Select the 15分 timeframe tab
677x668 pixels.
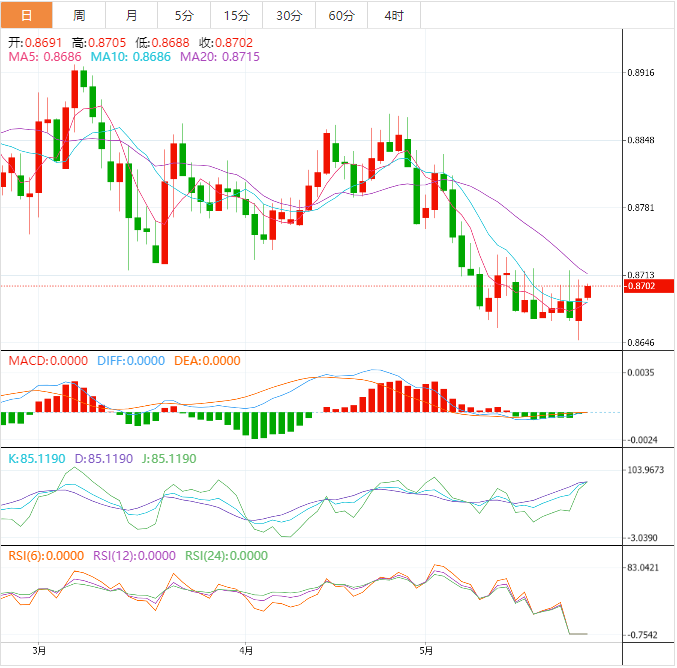coord(236,15)
